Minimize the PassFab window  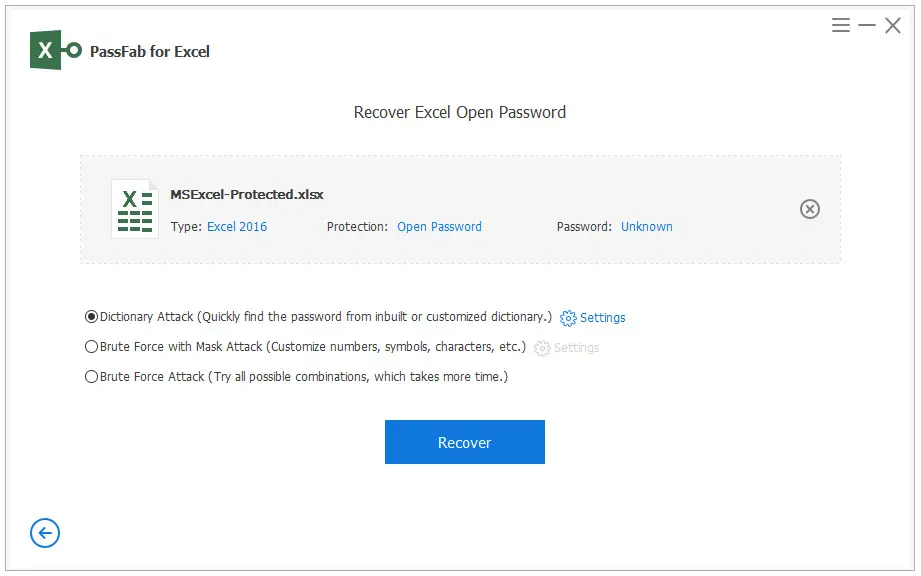(866, 25)
